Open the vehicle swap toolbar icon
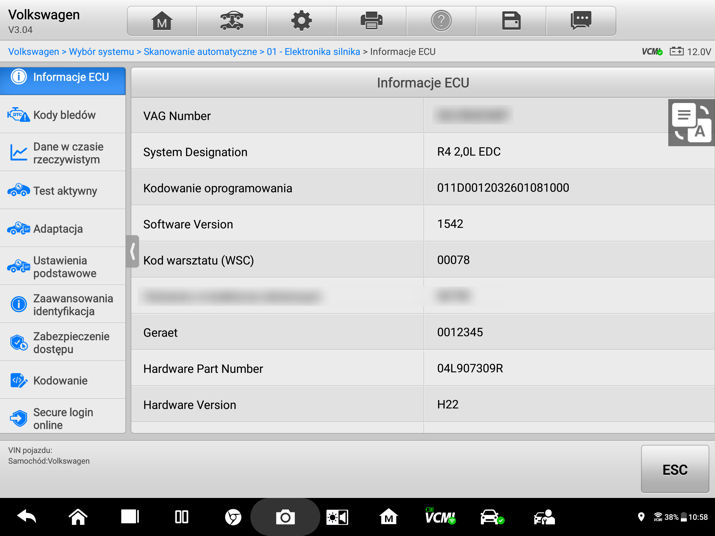 [x=232, y=21]
